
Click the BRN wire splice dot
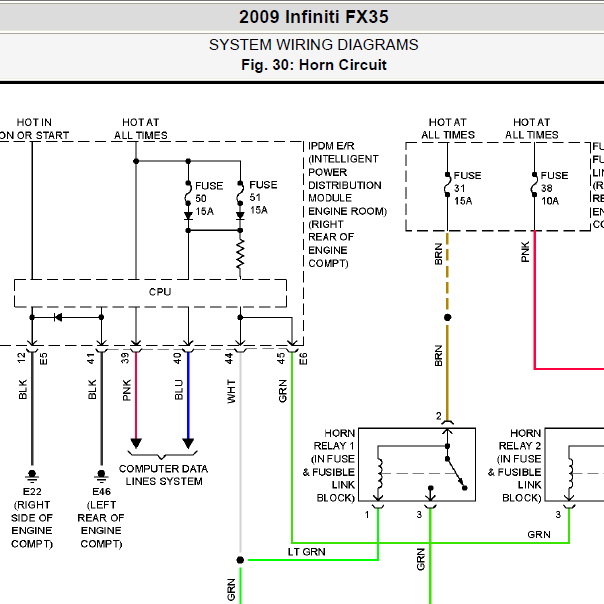coord(447,317)
